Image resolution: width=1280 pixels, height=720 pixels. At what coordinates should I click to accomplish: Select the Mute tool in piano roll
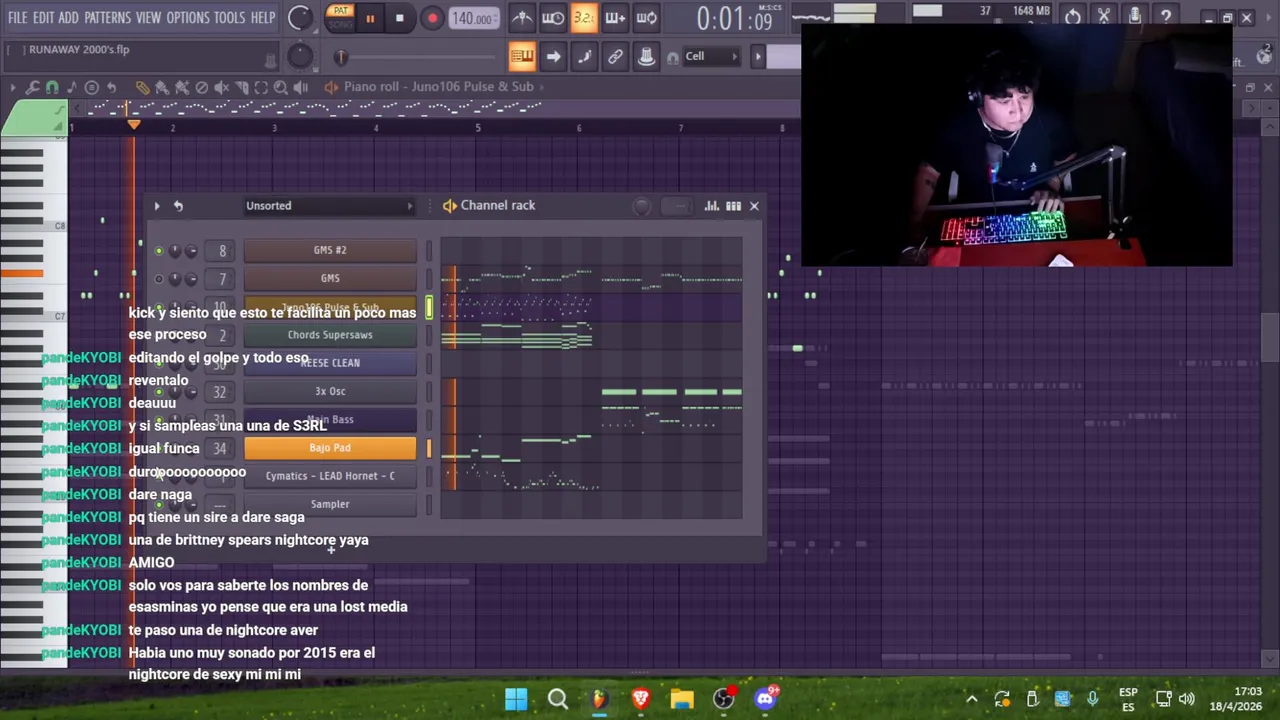click(x=221, y=88)
